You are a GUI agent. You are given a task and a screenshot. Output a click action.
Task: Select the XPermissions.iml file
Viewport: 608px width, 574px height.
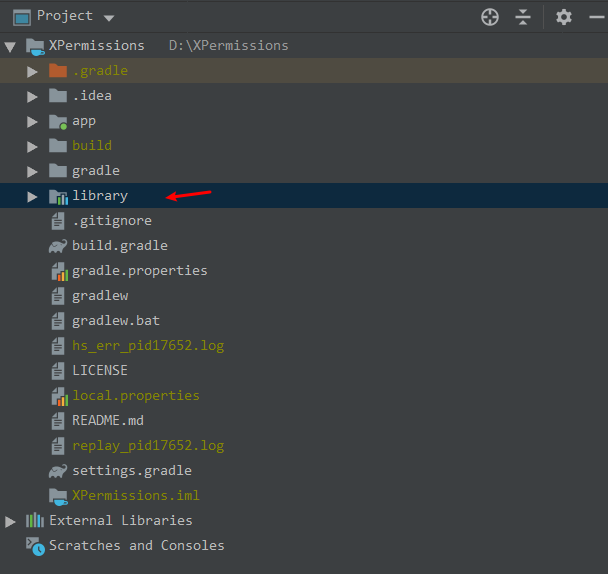(136, 496)
